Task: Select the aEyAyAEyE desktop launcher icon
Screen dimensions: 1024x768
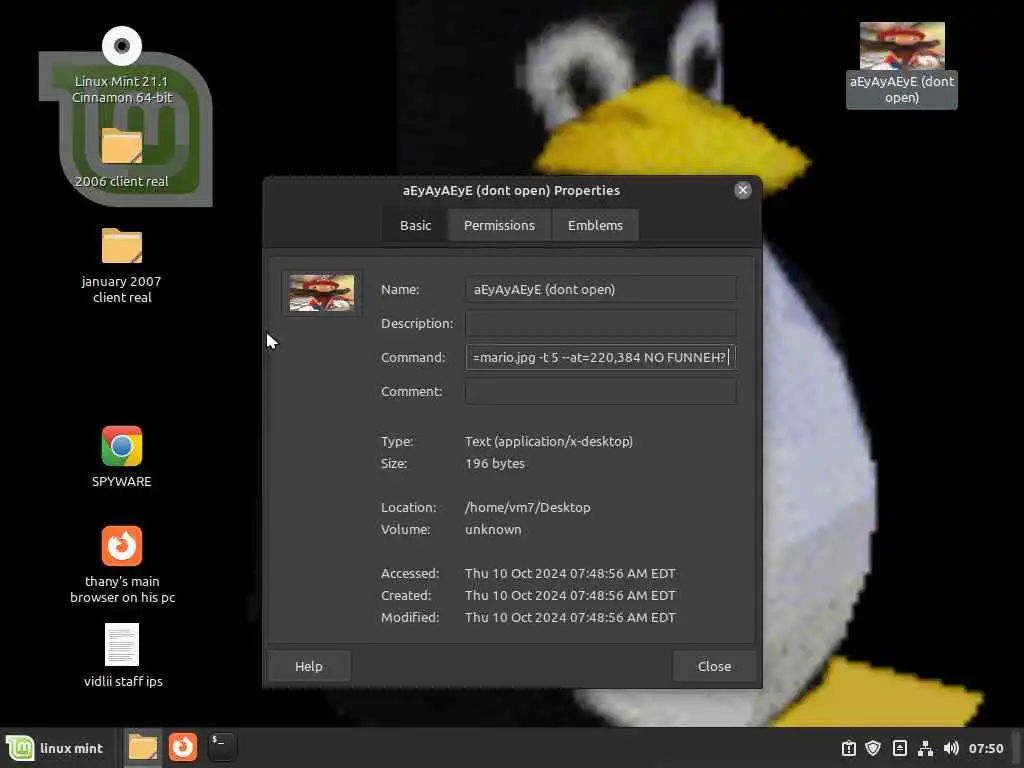Action: (x=902, y=46)
